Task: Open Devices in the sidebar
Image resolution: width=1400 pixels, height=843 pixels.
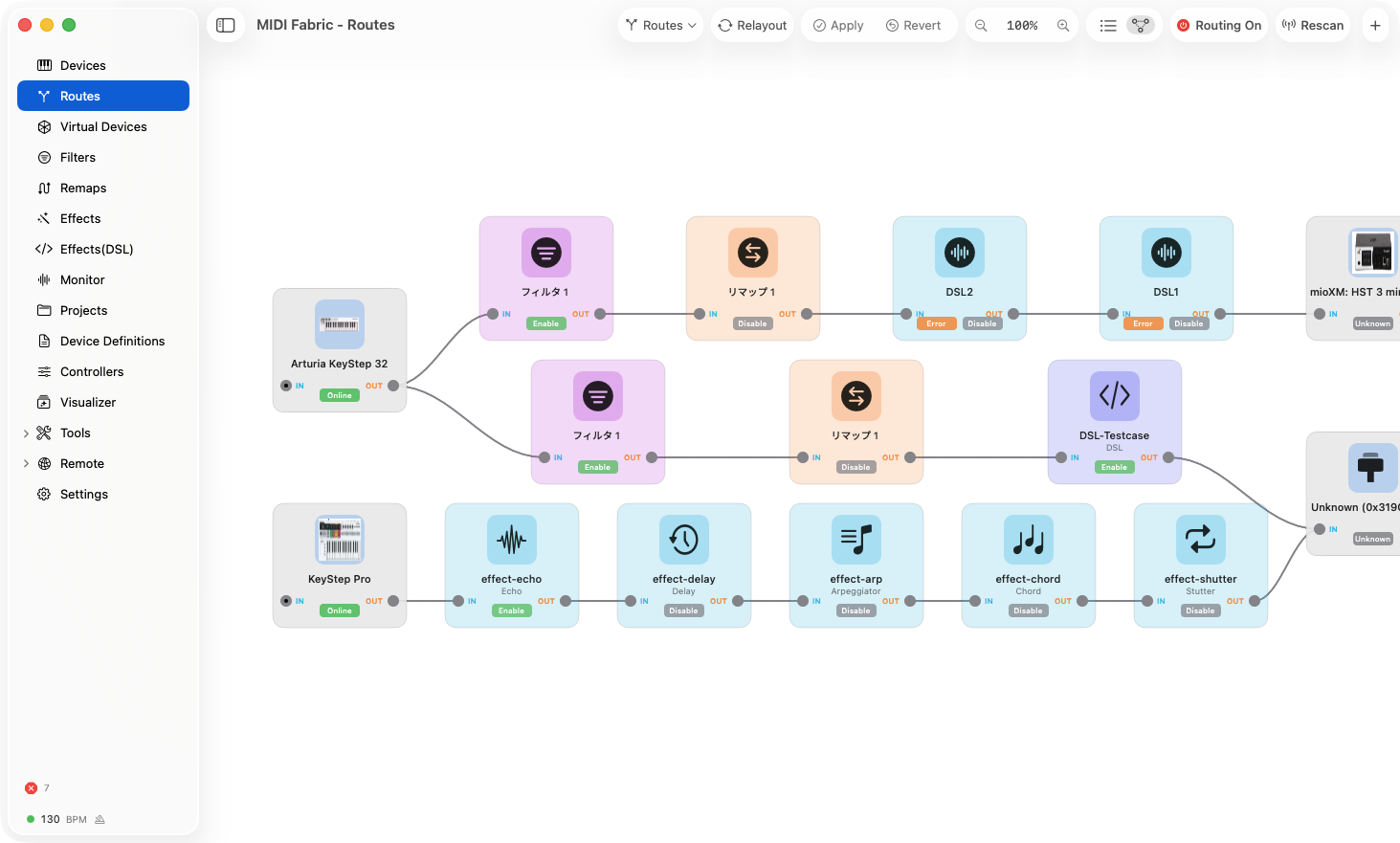Action: 103,66
